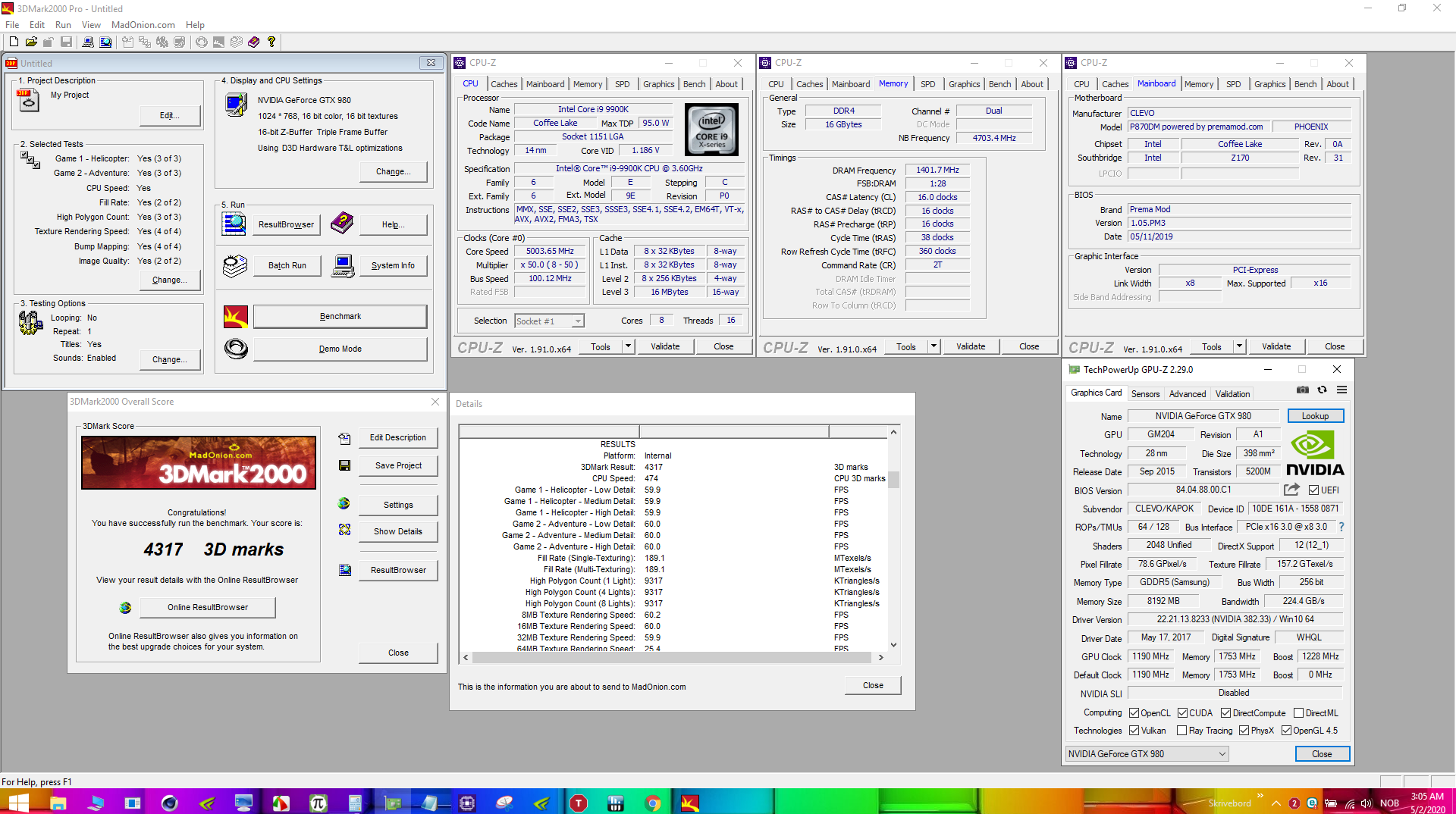Image resolution: width=1456 pixels, height=814 pixels.
Task: Toggle the Vulkan checkbox
Action: click(x=1134, y=731)
